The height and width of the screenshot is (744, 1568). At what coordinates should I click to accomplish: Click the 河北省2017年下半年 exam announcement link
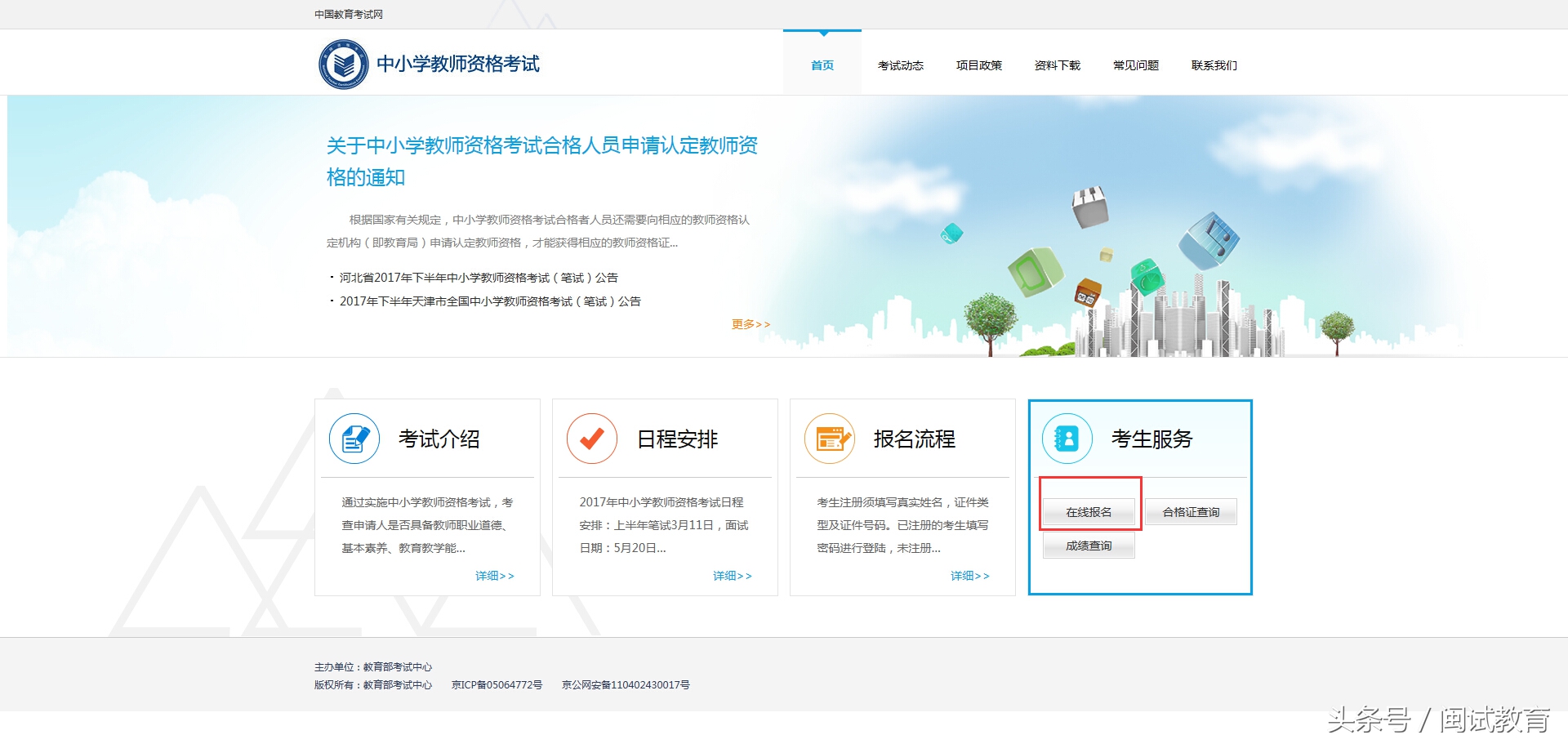point(478,277)
